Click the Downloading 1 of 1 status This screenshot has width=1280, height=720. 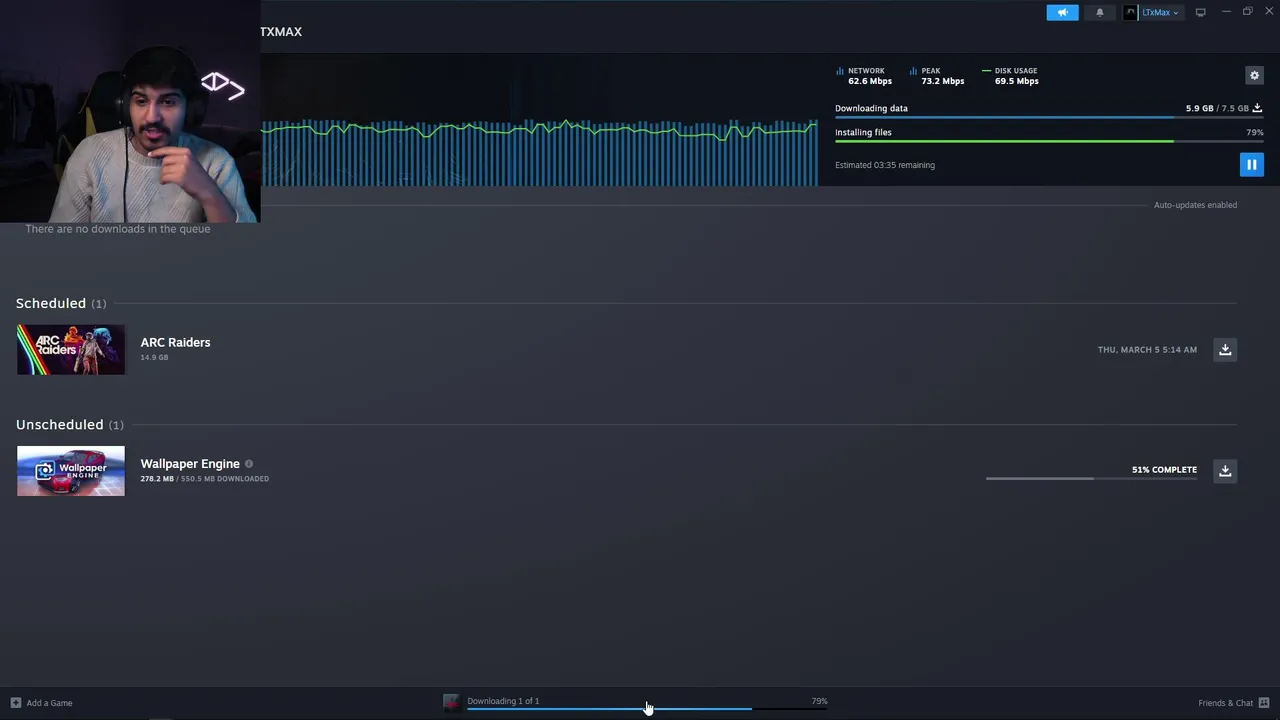(x=503, y=701)
